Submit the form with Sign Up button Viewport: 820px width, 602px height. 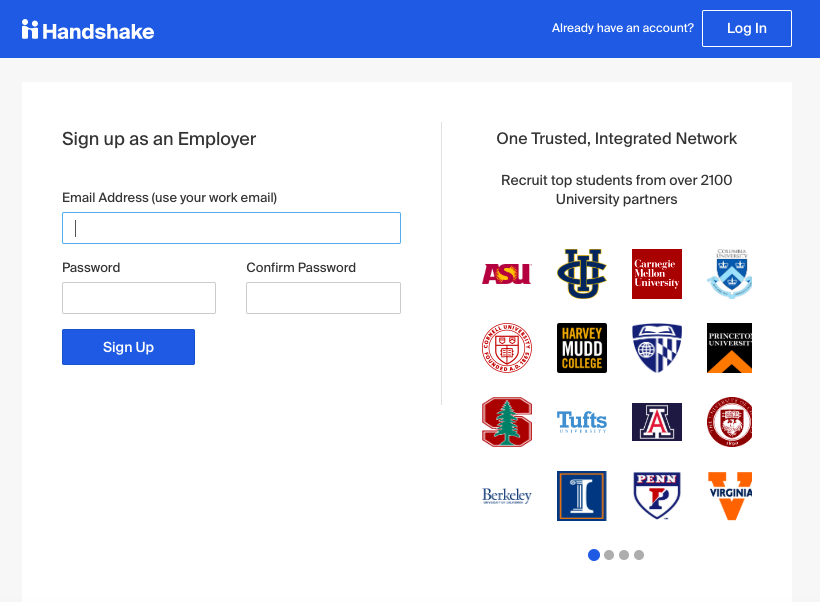point(128,347)
